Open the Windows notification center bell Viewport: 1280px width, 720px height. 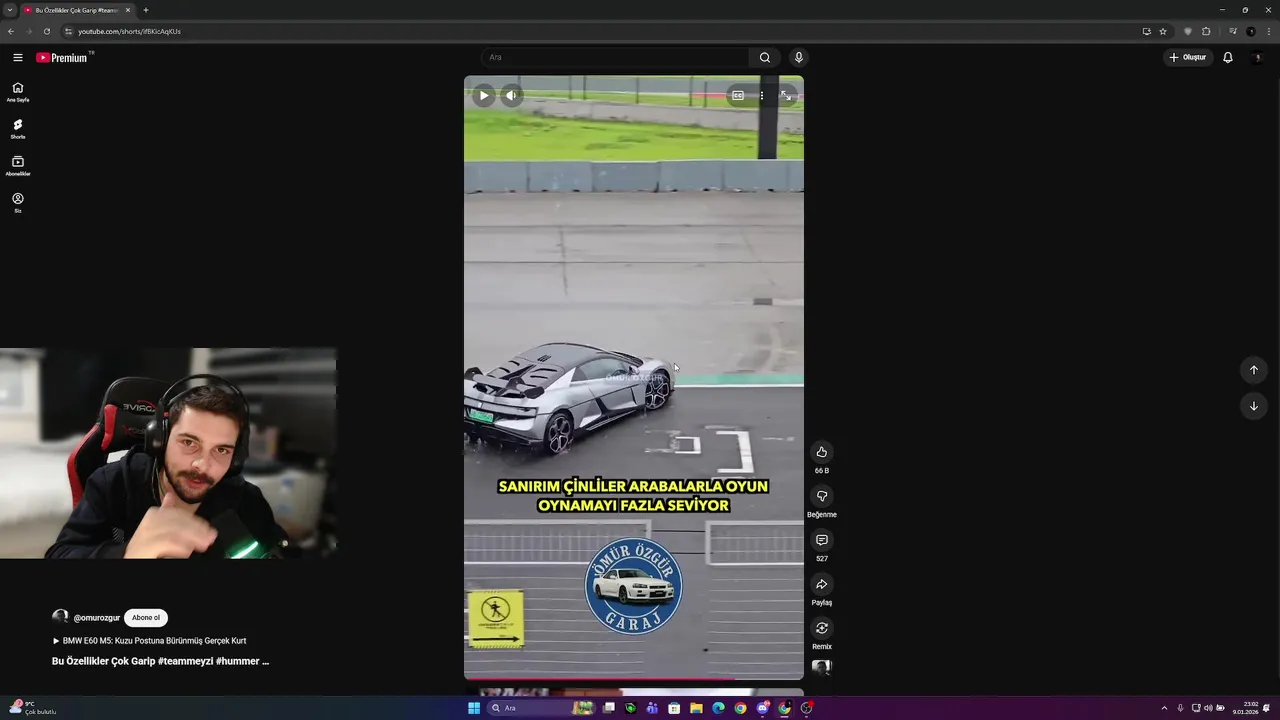[x=1266, y=708]
